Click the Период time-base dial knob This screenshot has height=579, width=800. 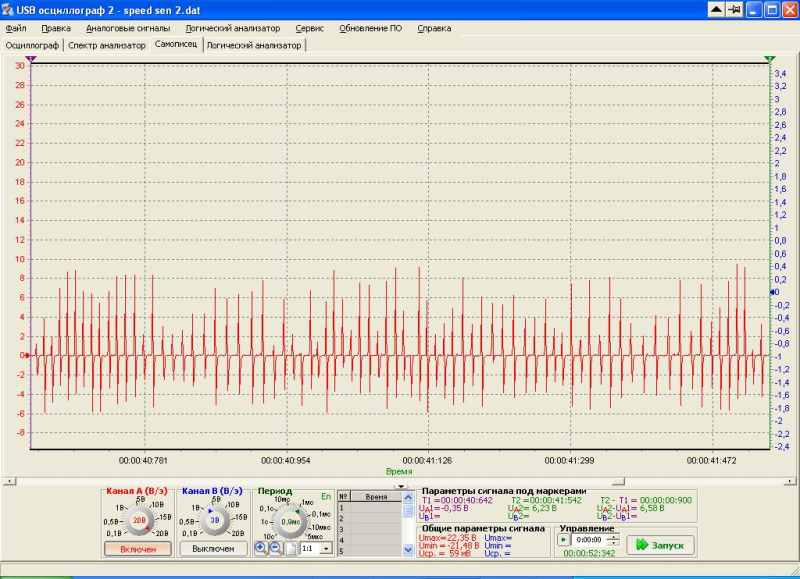tap(290, 522)
